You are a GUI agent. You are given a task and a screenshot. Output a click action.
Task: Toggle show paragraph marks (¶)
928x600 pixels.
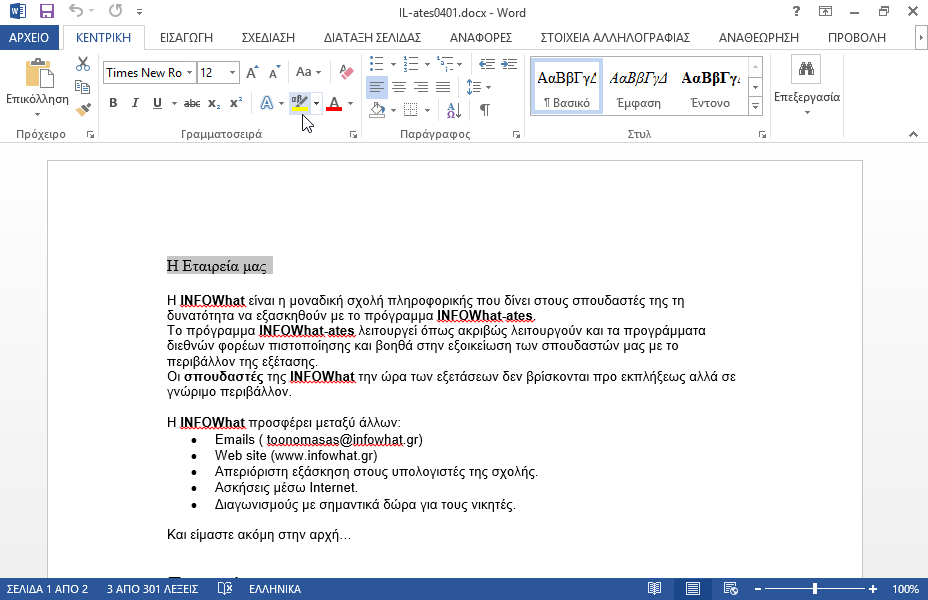pyautogui.click(x=484, y=109)
